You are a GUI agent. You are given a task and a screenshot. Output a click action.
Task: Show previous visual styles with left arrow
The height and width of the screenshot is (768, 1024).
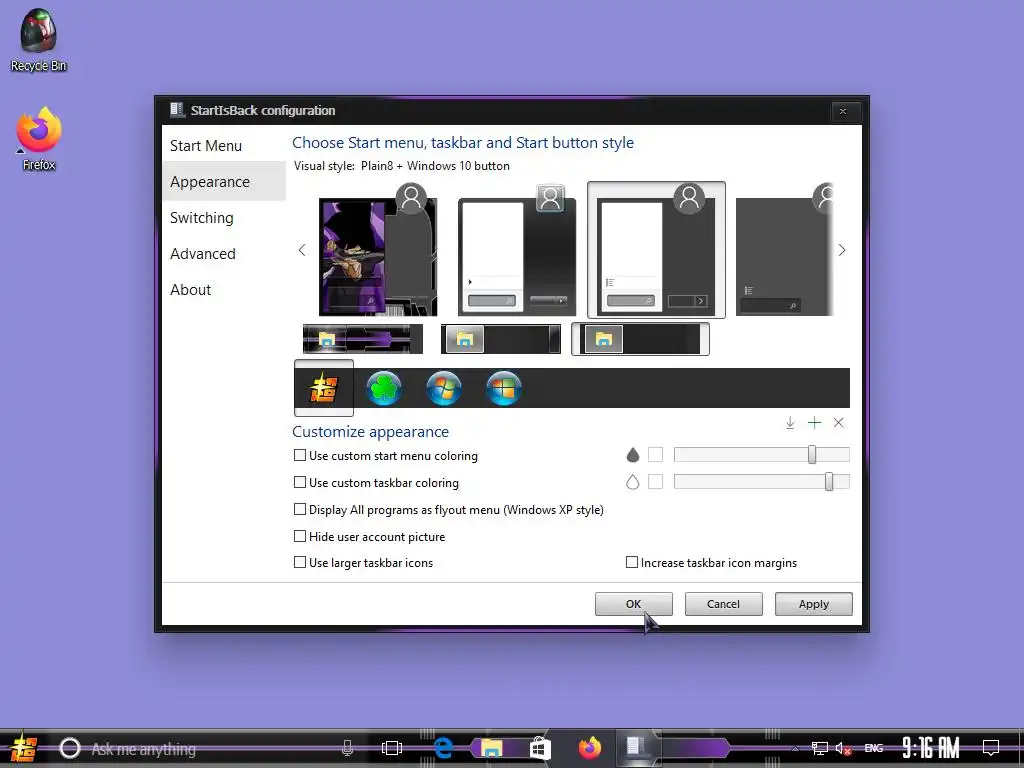tap(302, 250)
